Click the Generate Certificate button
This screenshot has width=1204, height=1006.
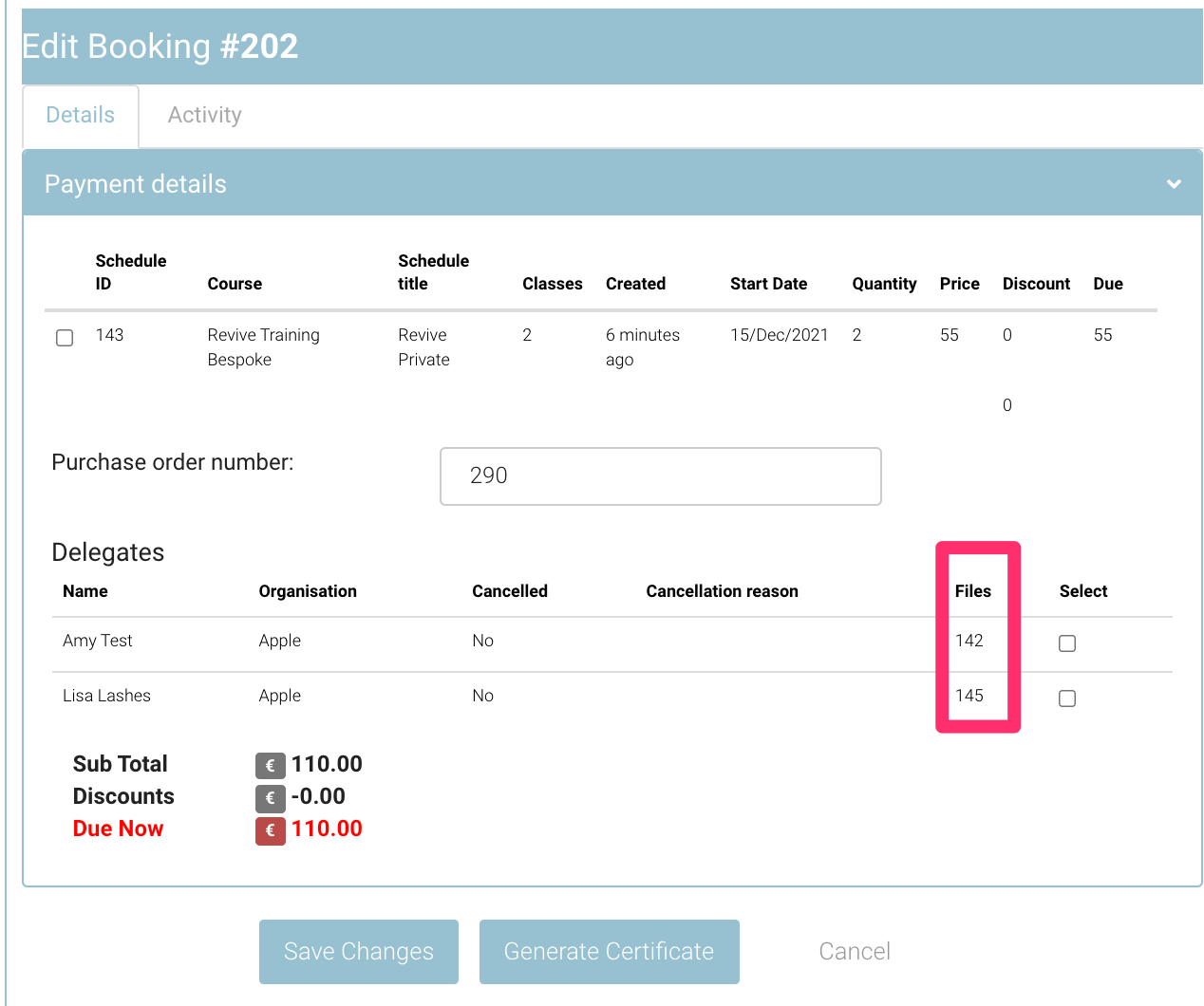609,952
